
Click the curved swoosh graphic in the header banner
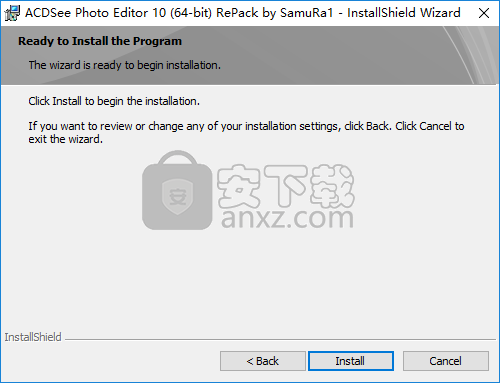(470, 55)
